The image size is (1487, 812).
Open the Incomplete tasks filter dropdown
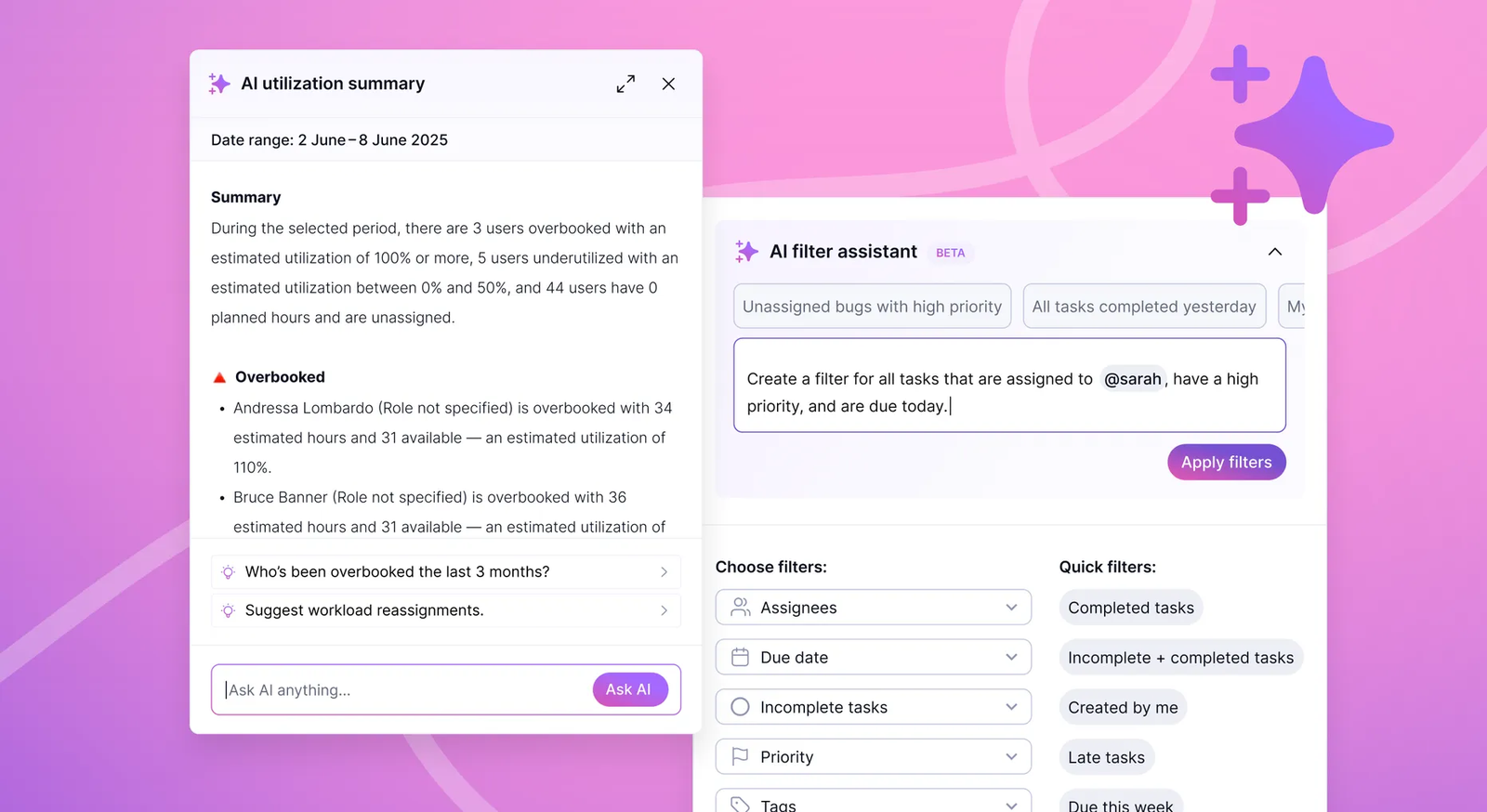coord(874,707)
